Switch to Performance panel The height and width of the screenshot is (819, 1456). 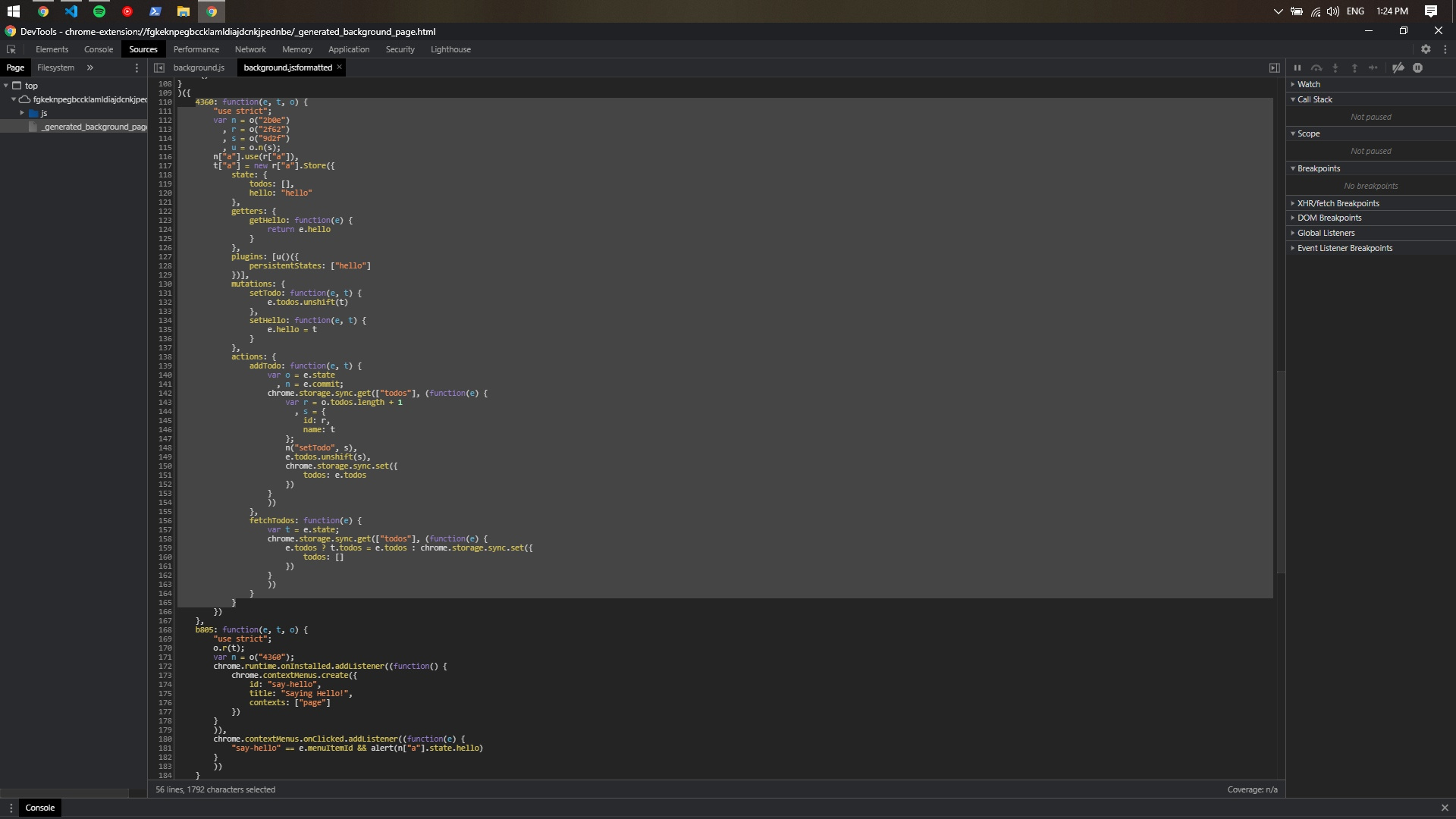pyautogui.click(x=196, y=49)
